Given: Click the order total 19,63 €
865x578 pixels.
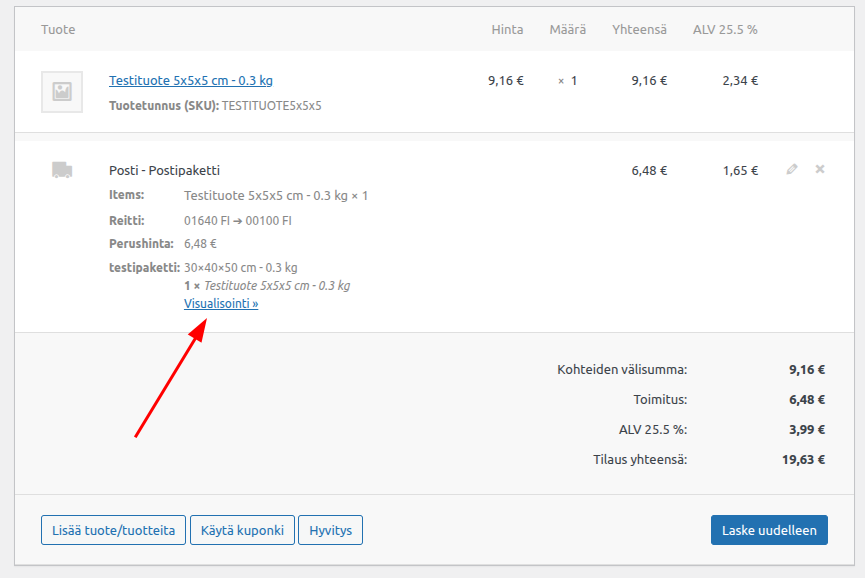Looking at the screenshot, I should click(806, 461).
